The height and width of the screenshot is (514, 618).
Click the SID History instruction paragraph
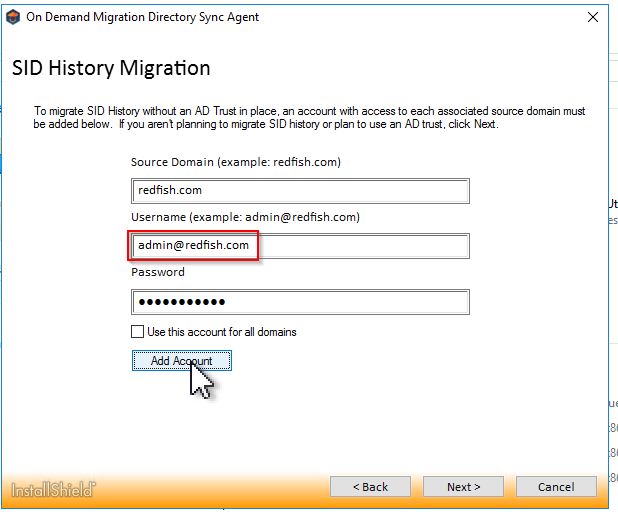coord(309,117)
